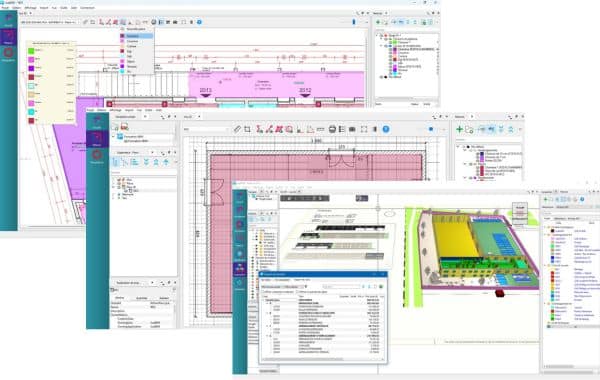Screen dimensions: 600x380
Task: Open Connexion menu in back window
Action: pos(87,8)
